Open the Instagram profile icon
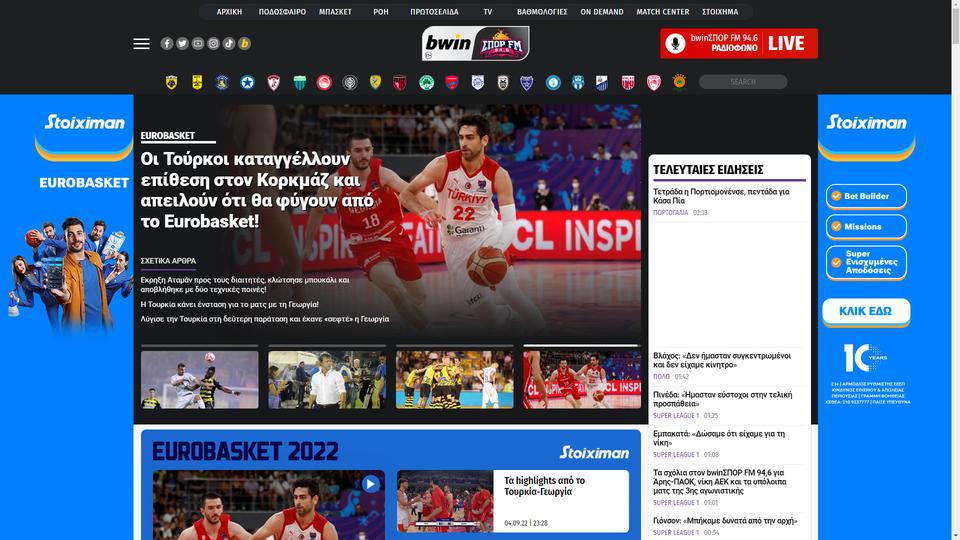960x540 pixels. (213, 43)
